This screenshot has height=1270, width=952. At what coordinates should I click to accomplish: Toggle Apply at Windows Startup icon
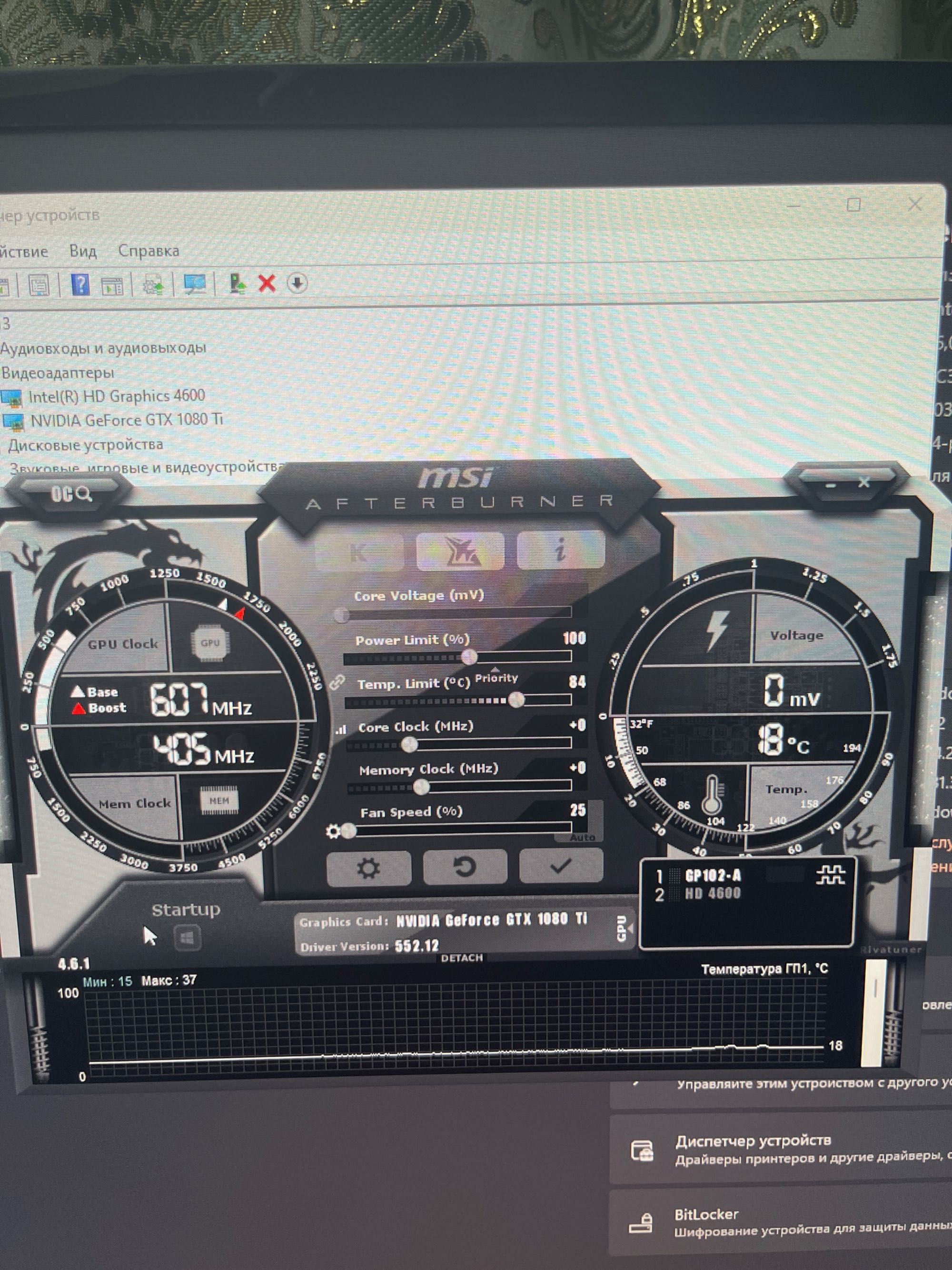click(x=187, y=939)
